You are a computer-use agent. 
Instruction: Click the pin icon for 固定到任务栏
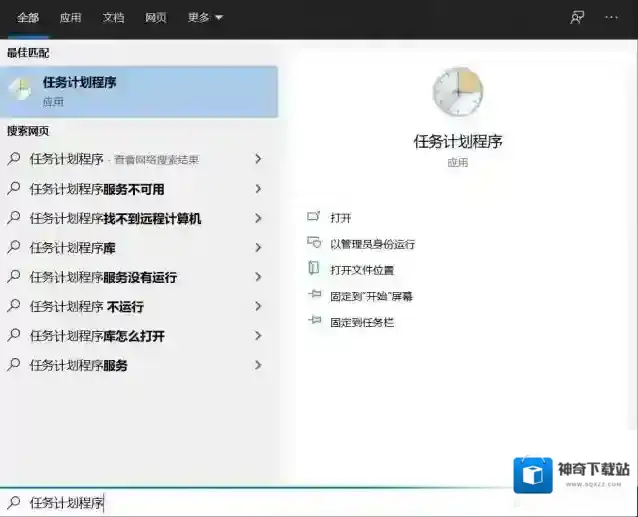coord(314,322)
